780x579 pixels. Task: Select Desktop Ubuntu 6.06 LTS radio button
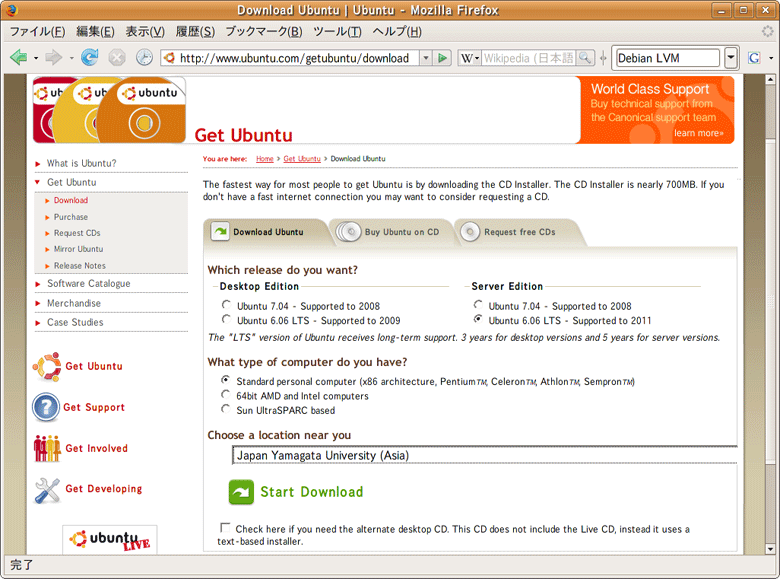click(226, 319)
